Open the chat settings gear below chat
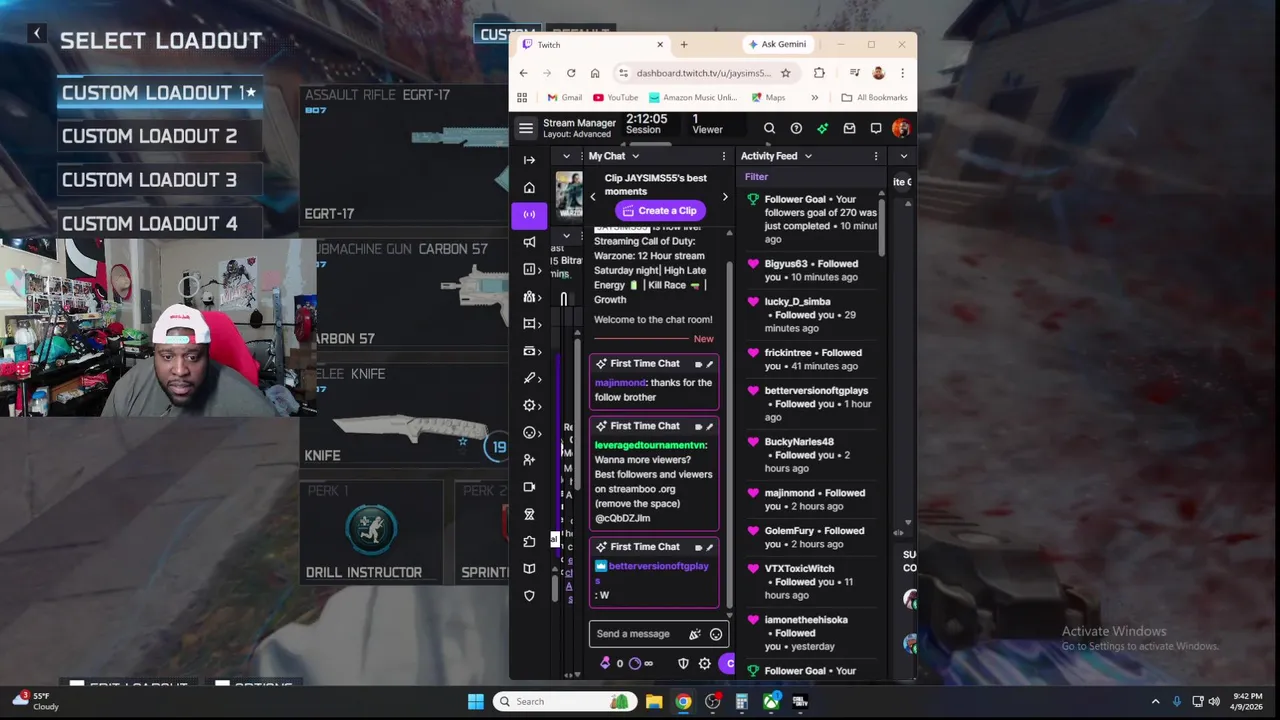 tap(705, 663)
